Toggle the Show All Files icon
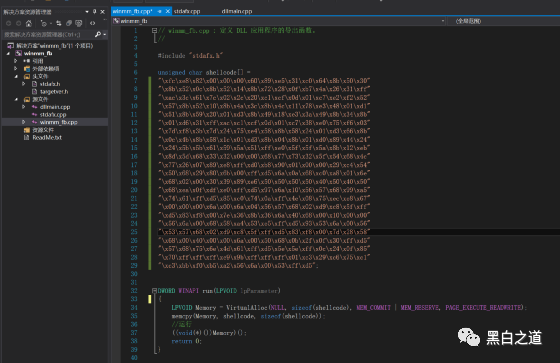Viewport: 560px width, 363px height. click(x=79, y=23)
